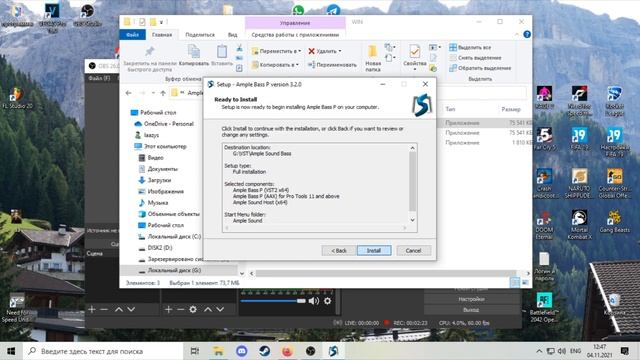Screen dimensions: 640x360
Task: Click Настройки button in OBS
Action: pos(471,299)
